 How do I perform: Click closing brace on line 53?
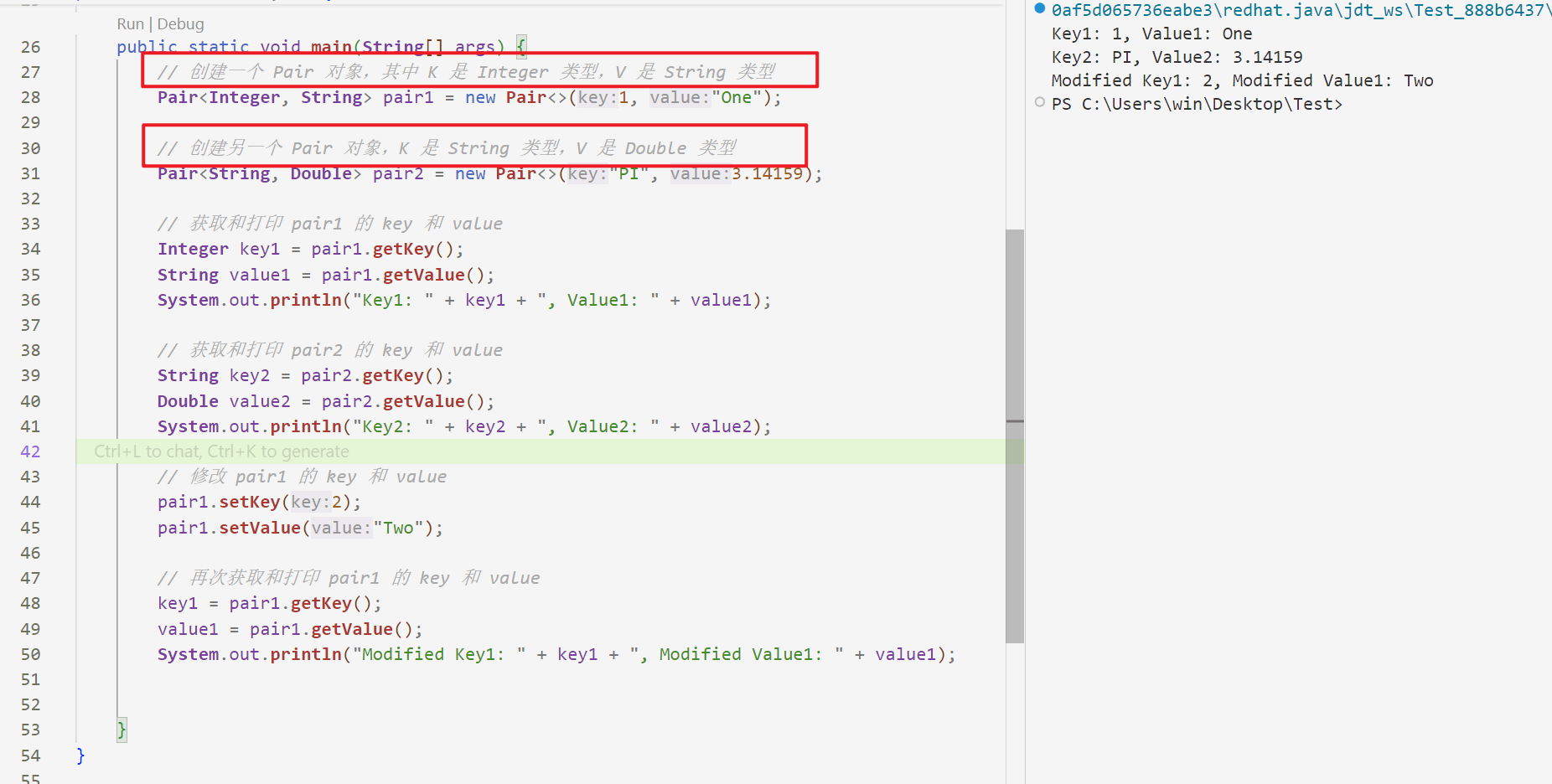(x=122, y=730)
